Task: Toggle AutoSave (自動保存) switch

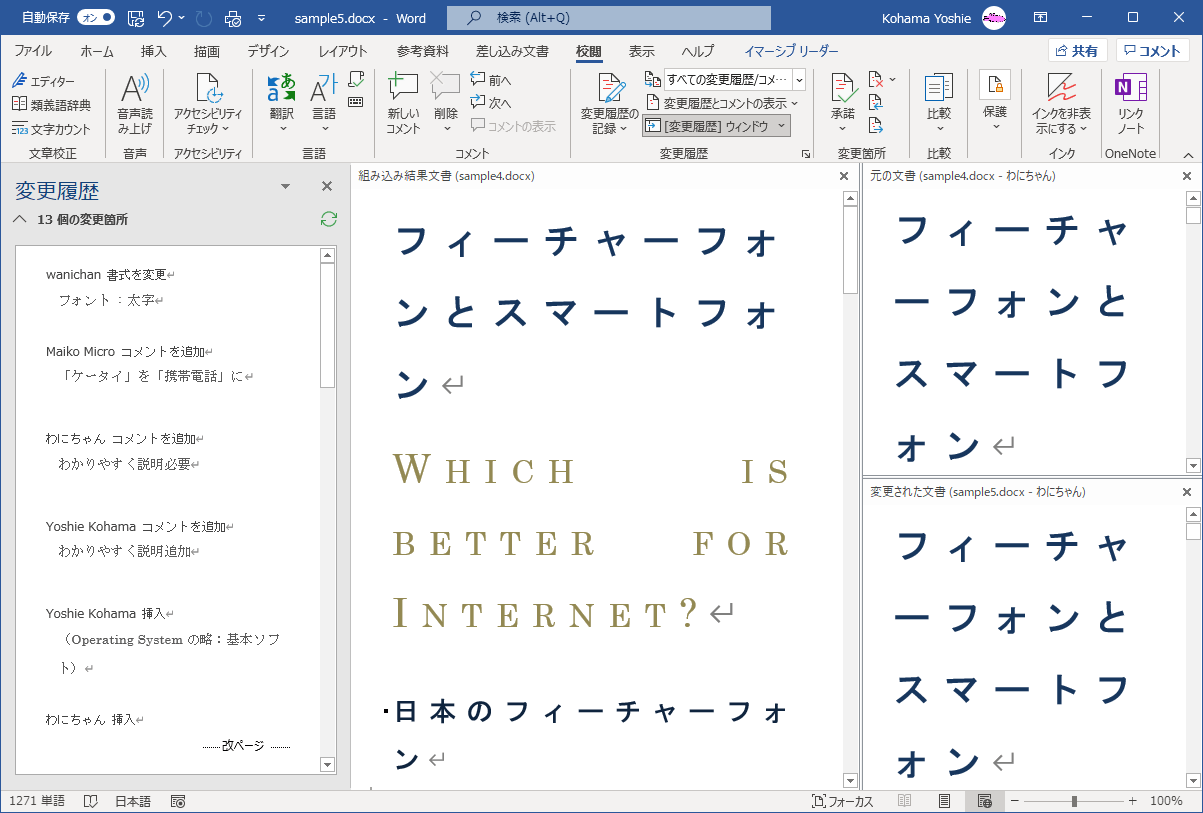Action: (95, 18)
